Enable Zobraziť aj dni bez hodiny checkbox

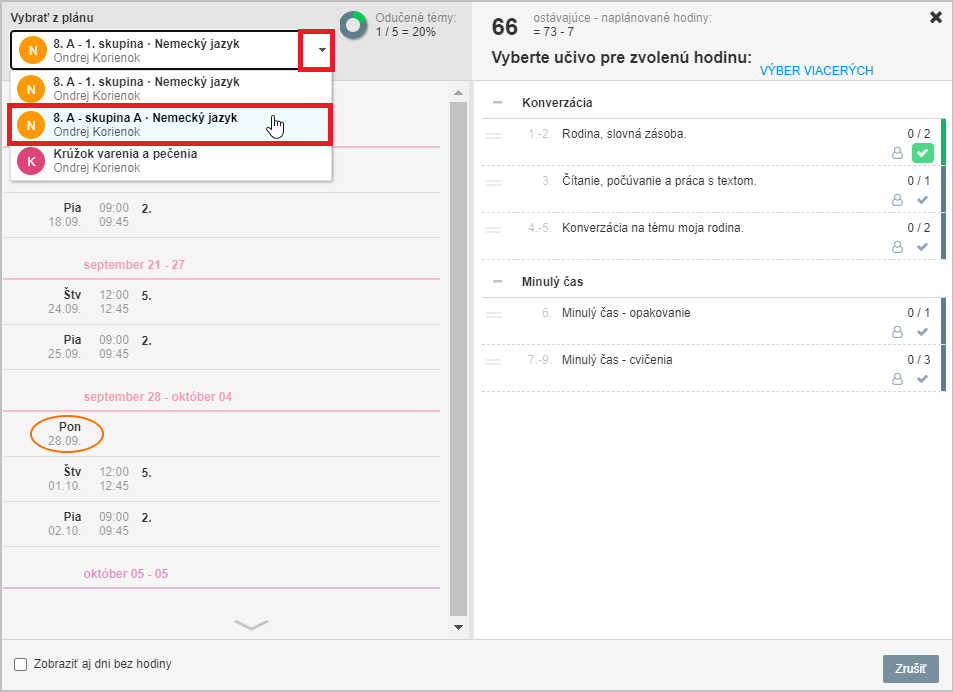[21, 664]
